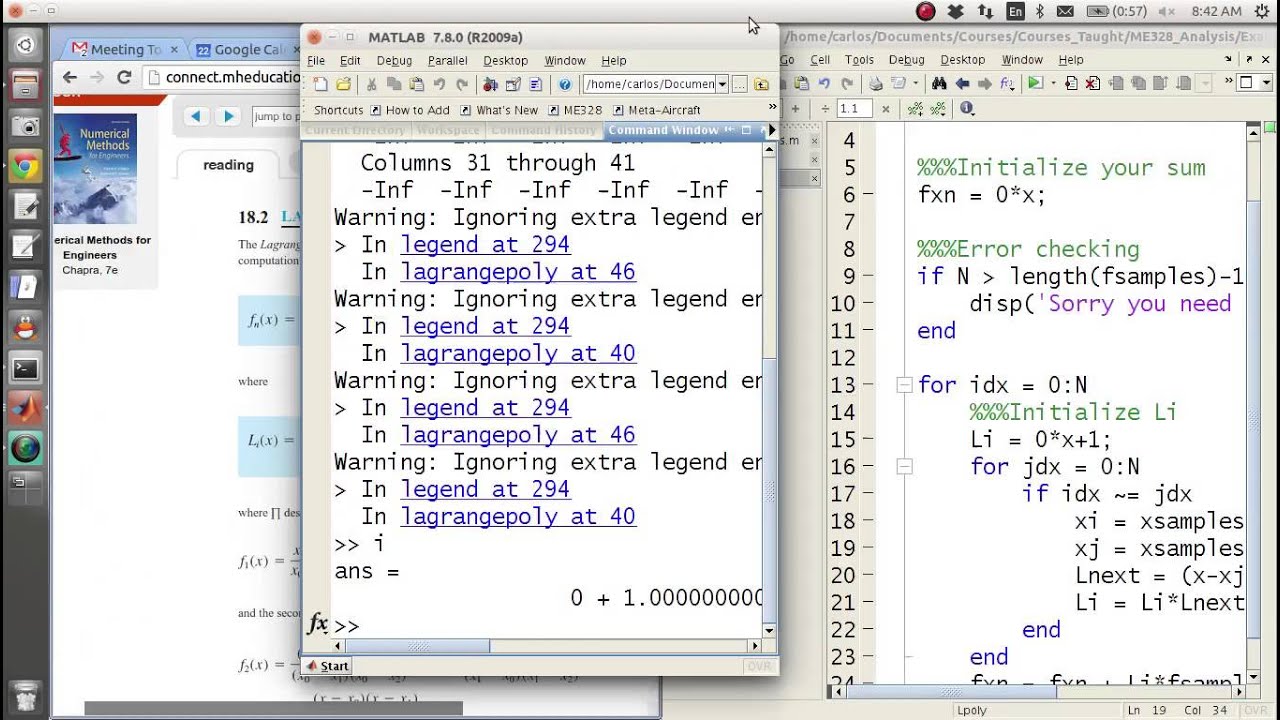Click fx function browser icon at prompt

point(318,625)
